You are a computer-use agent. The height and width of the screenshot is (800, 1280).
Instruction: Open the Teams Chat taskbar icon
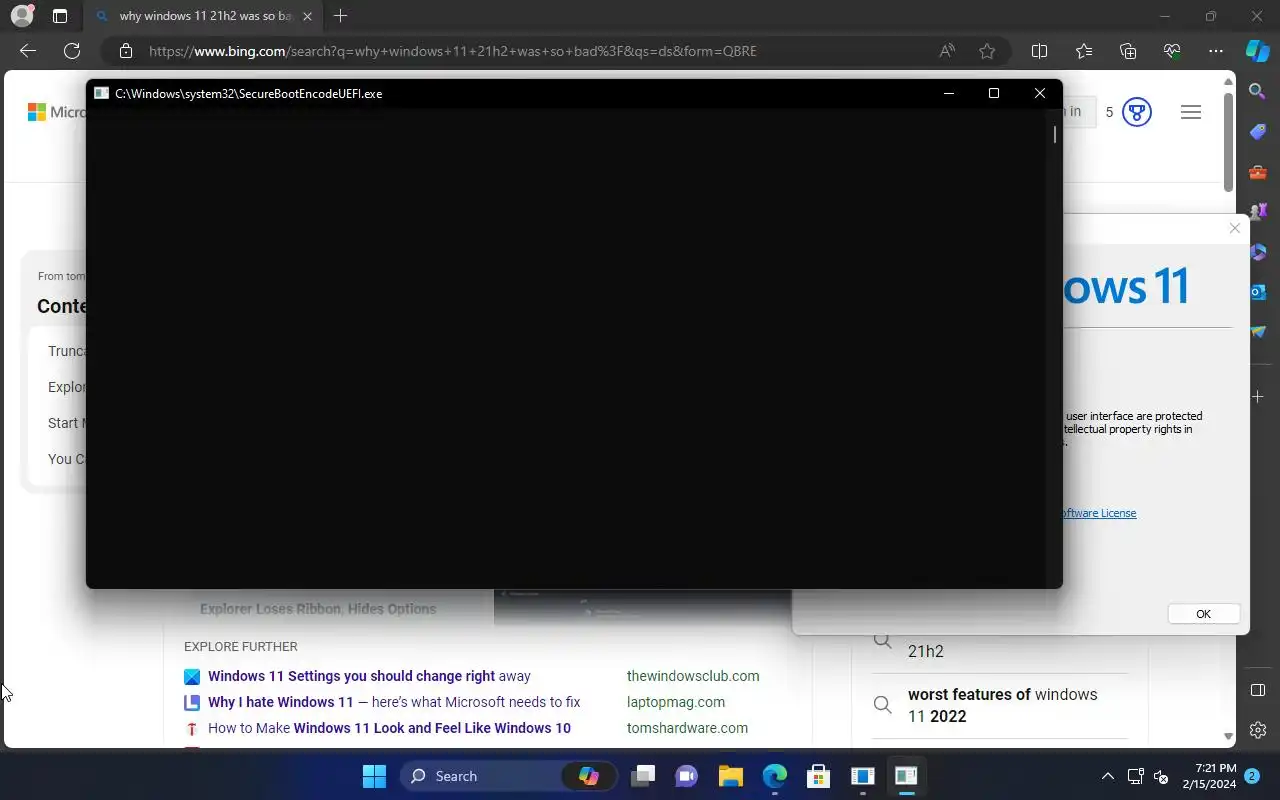pos(686,776)
